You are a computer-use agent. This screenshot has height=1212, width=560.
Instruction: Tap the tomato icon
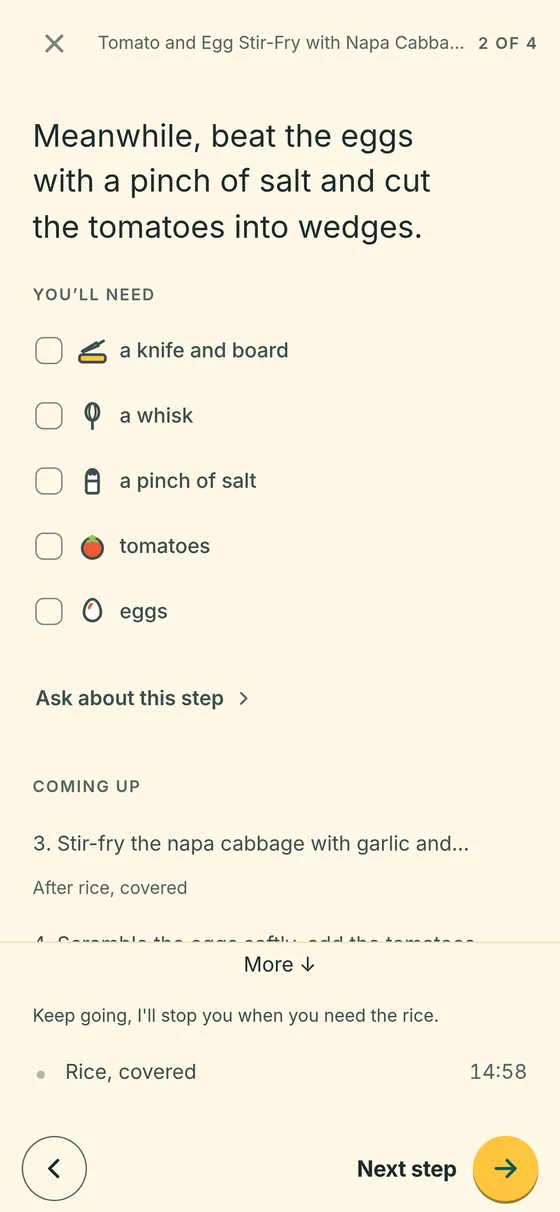[x=92, y=547]
